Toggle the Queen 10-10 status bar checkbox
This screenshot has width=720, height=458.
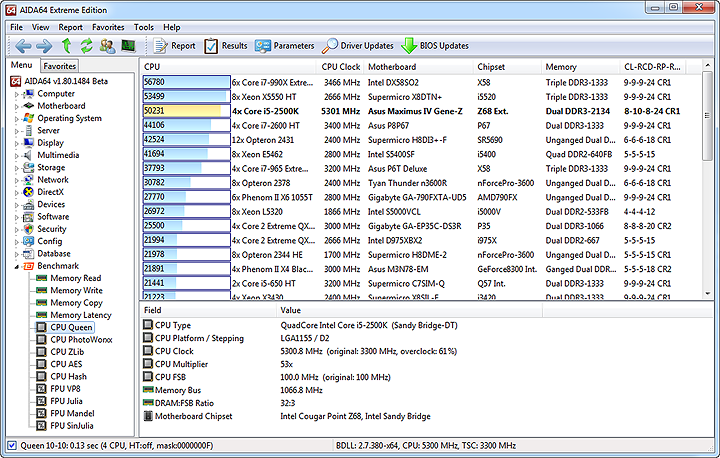pos(12,446)
